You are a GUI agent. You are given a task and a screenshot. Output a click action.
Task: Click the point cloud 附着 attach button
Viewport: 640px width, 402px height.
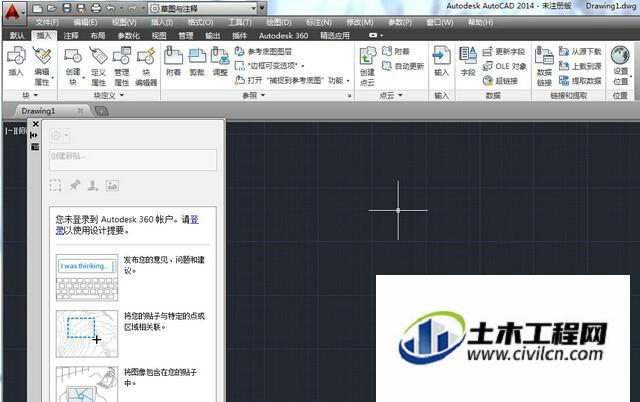tap(396, 51)
